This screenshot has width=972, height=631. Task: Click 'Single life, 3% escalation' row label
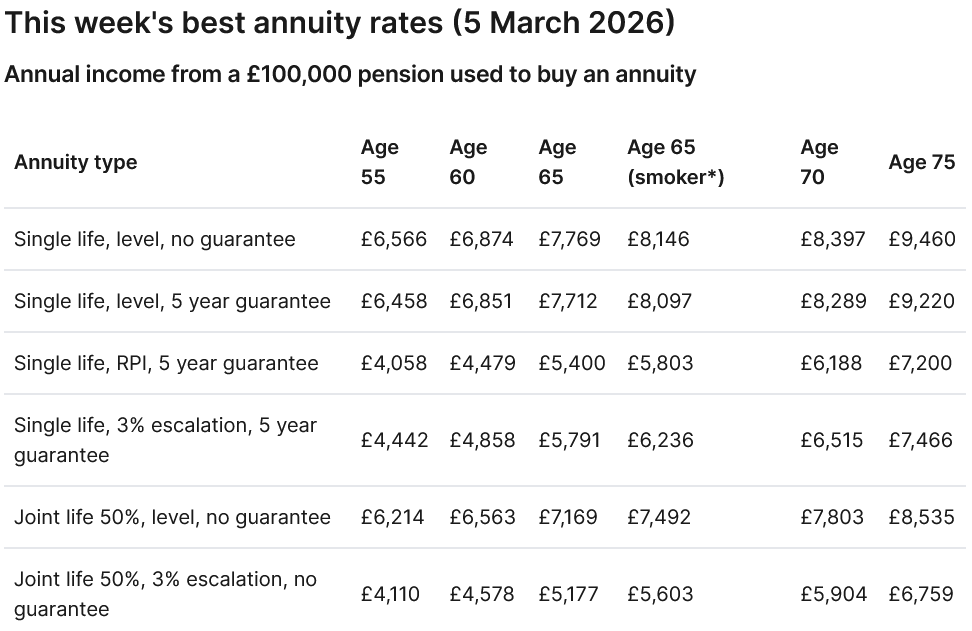coord(165,440)
